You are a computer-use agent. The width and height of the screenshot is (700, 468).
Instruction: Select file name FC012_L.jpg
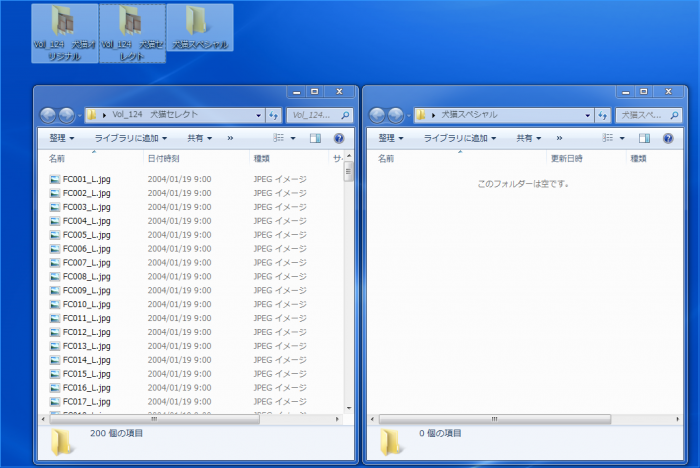pos(87,332)
